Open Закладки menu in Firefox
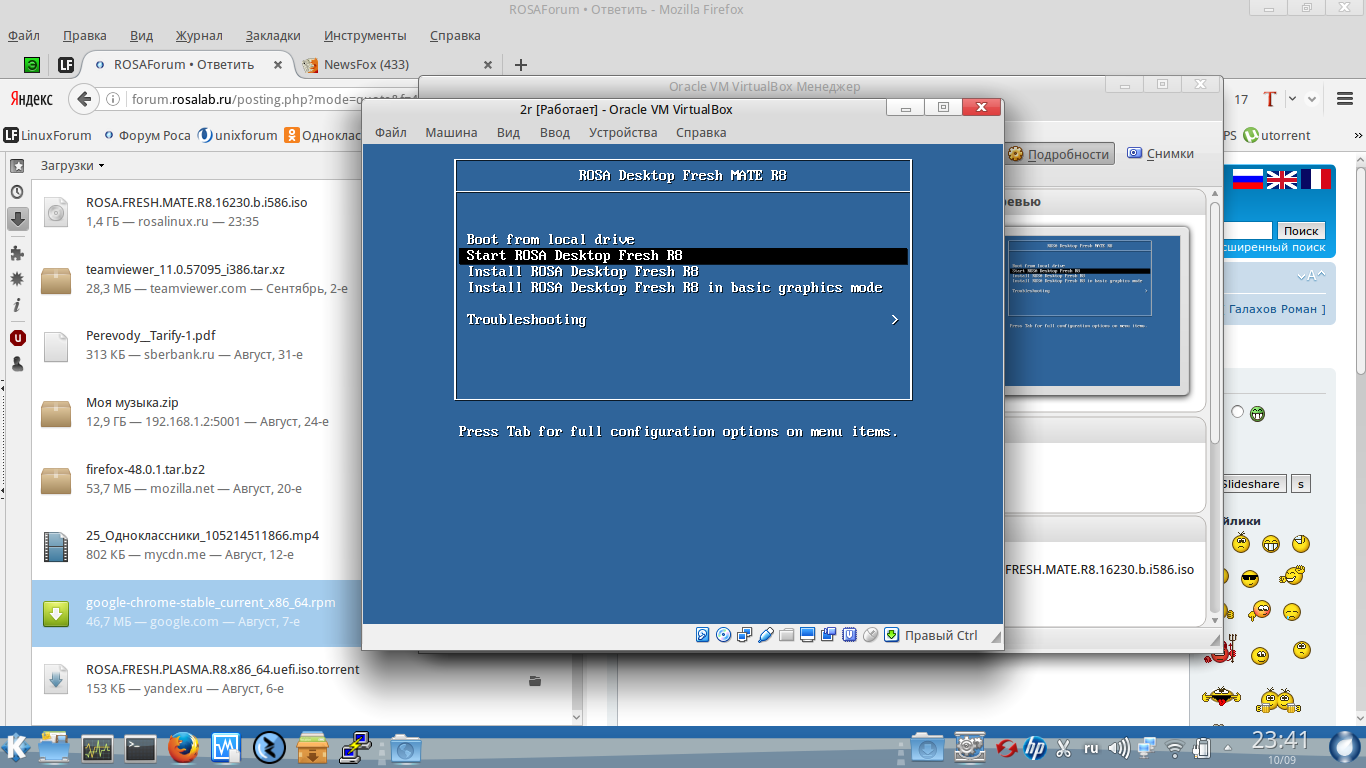Image resolution: width=1366 pixels, height=768 pixels. click(x=273, y=36)
